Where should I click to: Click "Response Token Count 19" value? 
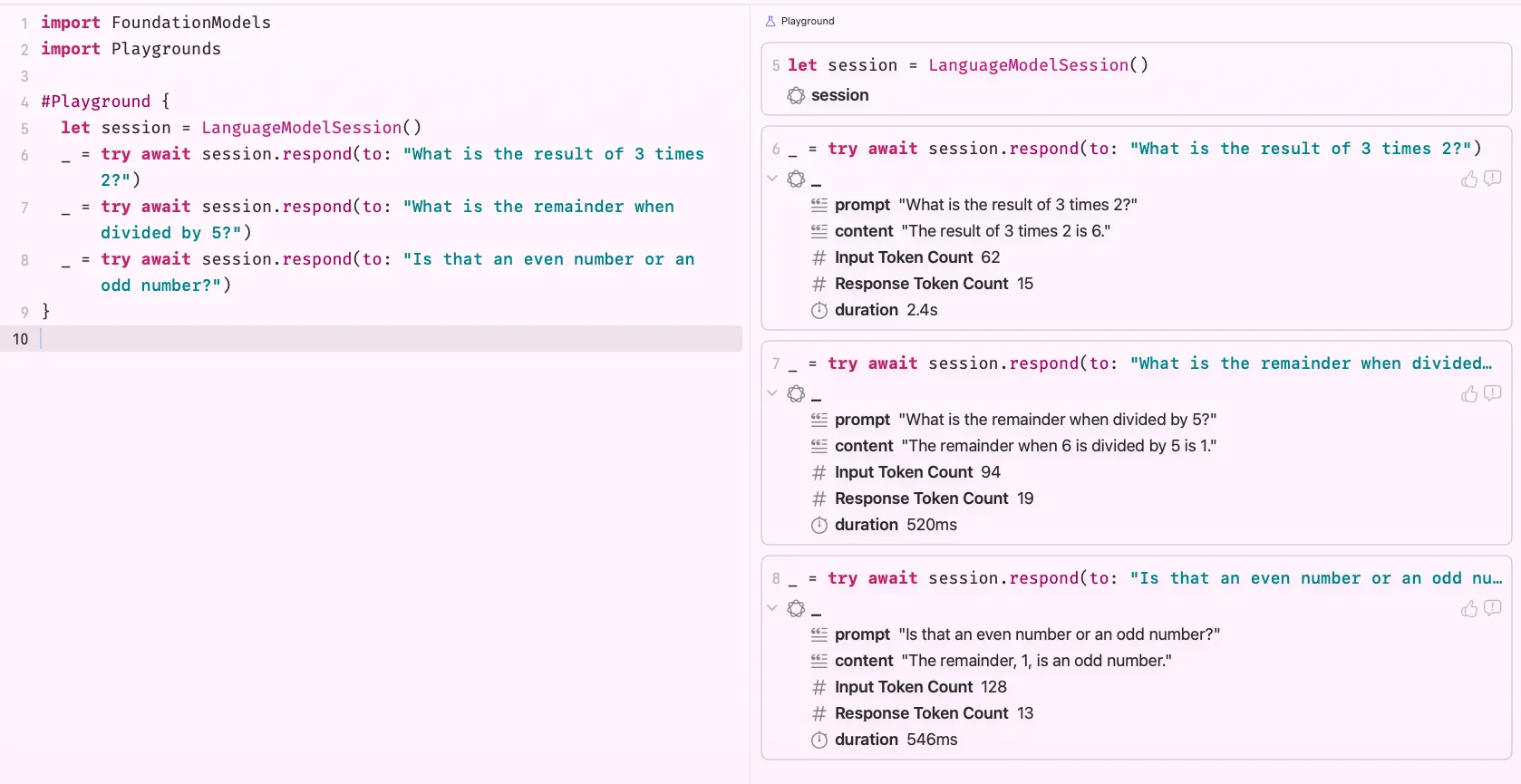point(1025,498)
